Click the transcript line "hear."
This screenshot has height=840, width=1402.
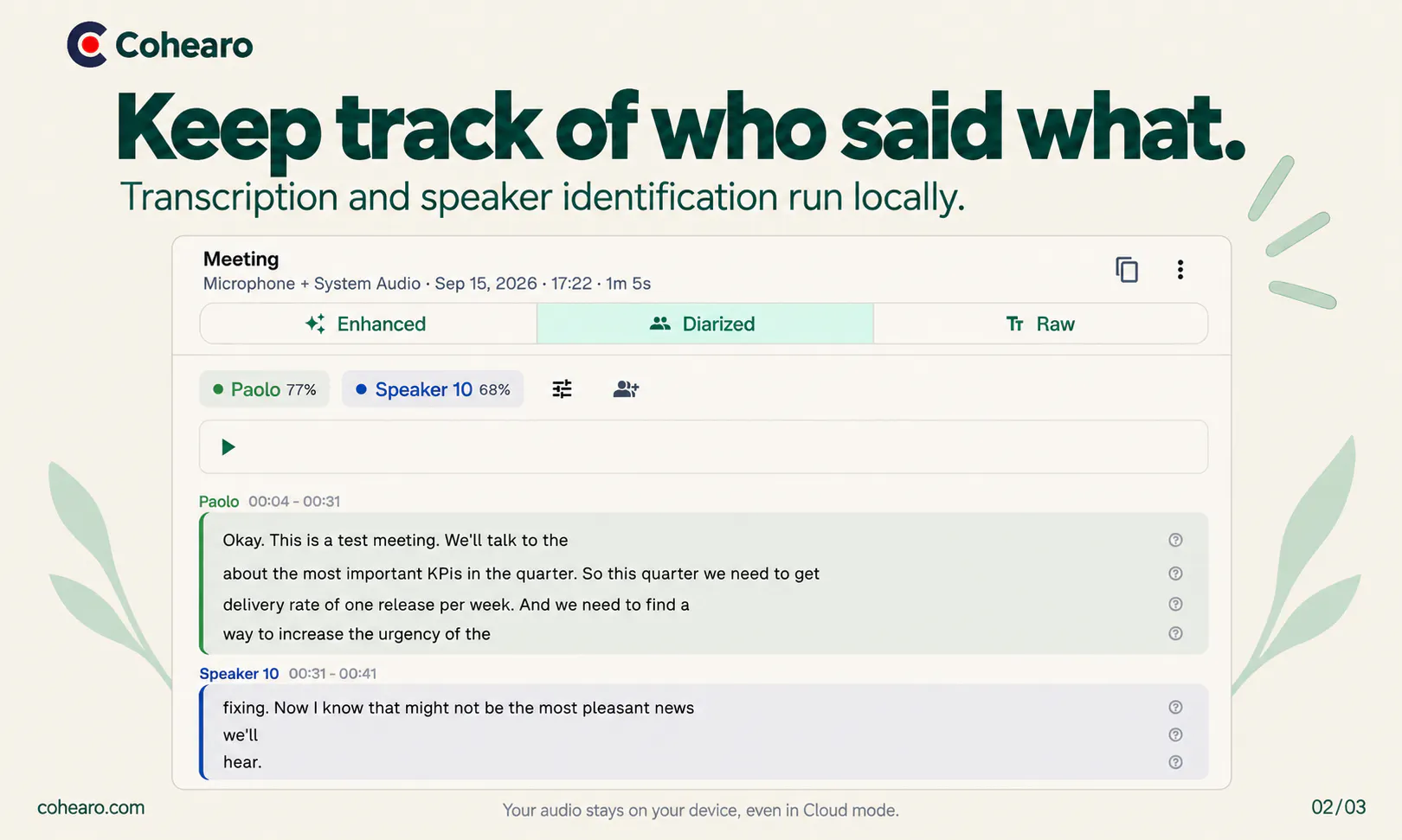(x=242, y=762)
